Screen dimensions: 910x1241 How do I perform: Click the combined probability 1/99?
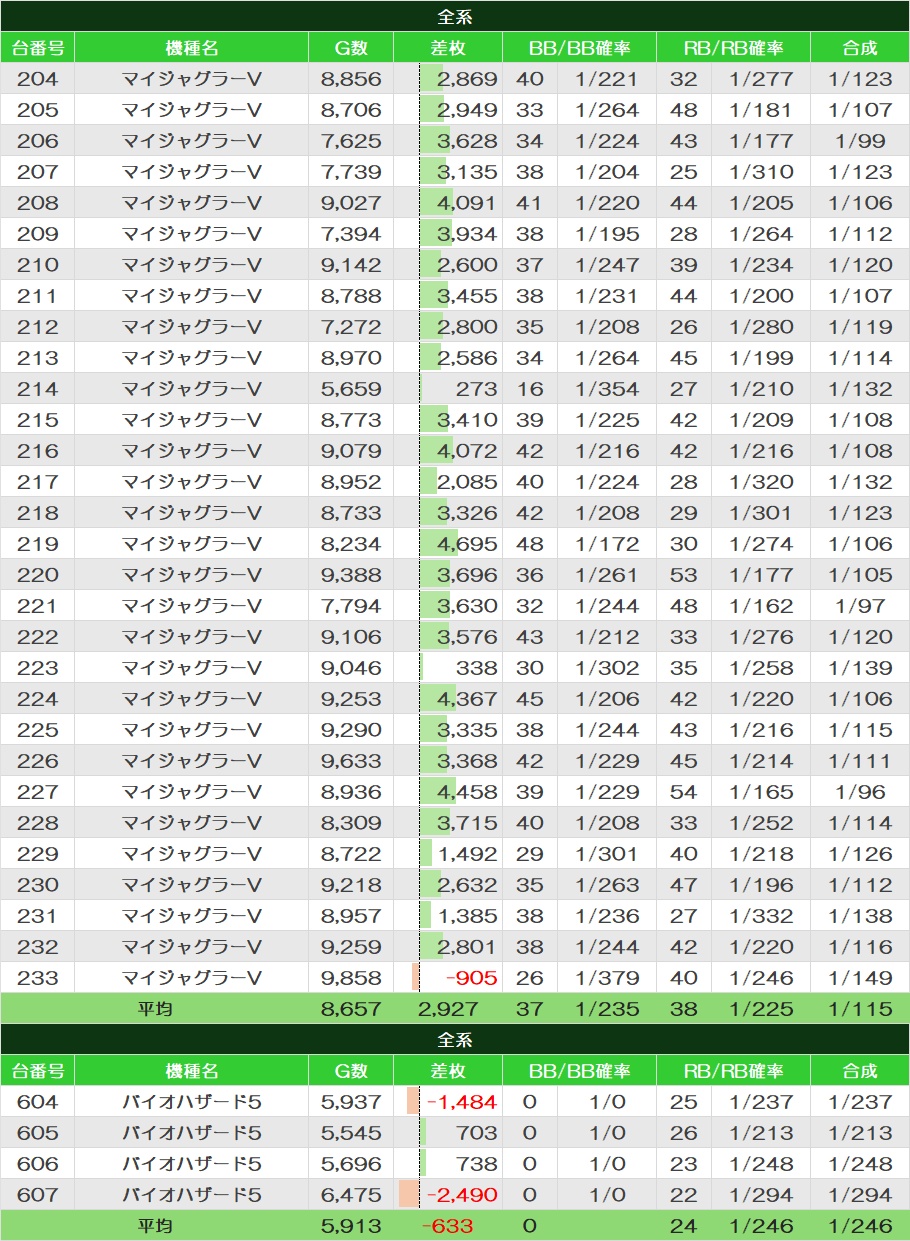pos(860,141)
